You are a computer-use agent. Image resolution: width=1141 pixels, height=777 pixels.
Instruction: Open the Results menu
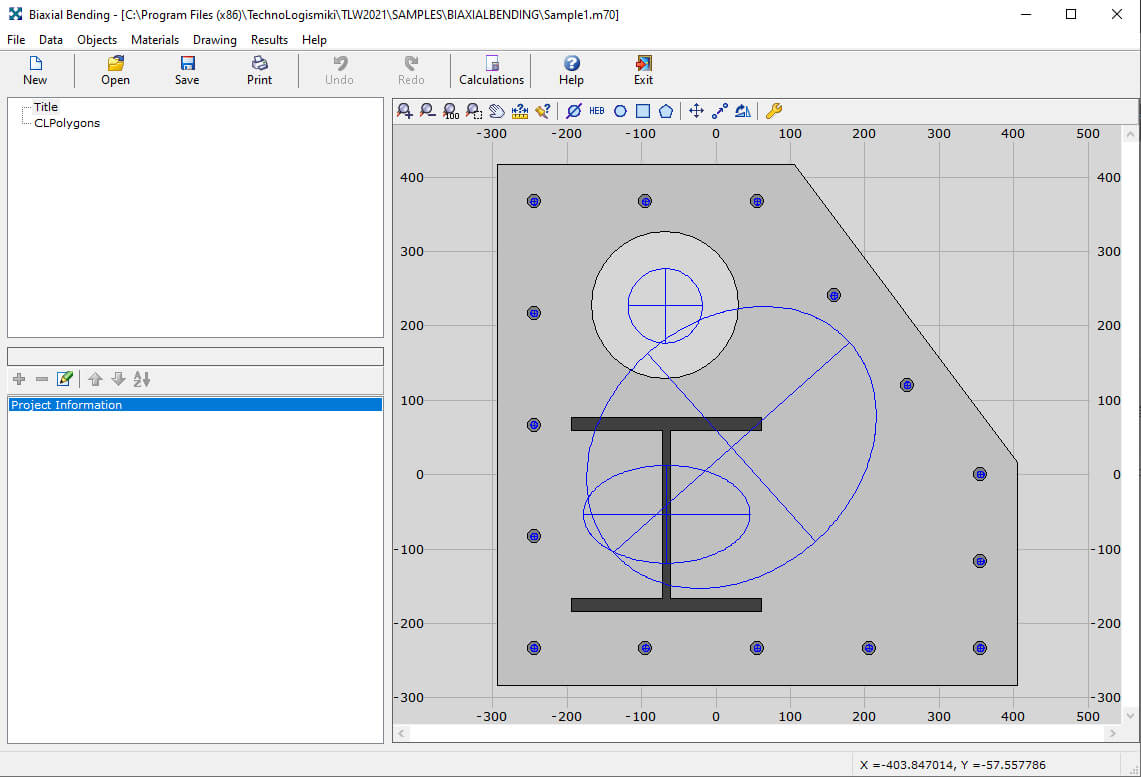click(x=269, y=40)
